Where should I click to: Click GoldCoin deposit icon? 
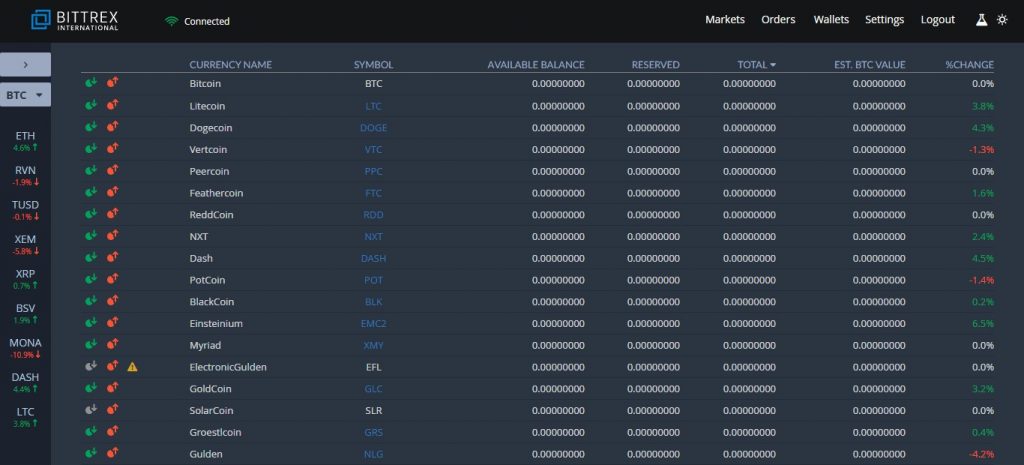(x=91, y=388)
